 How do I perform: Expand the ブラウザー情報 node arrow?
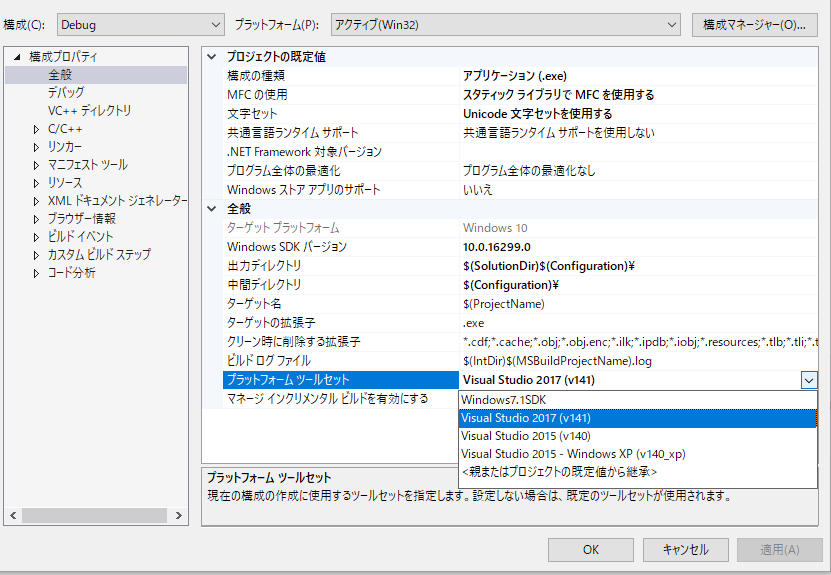36,219
